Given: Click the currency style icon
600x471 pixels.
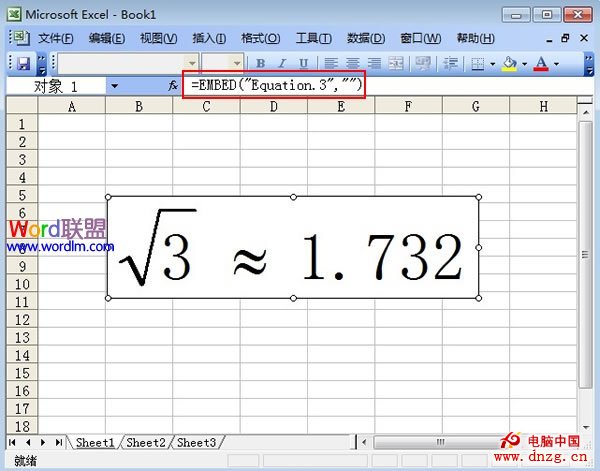Looking at the screenshot, I should point(423,64).
